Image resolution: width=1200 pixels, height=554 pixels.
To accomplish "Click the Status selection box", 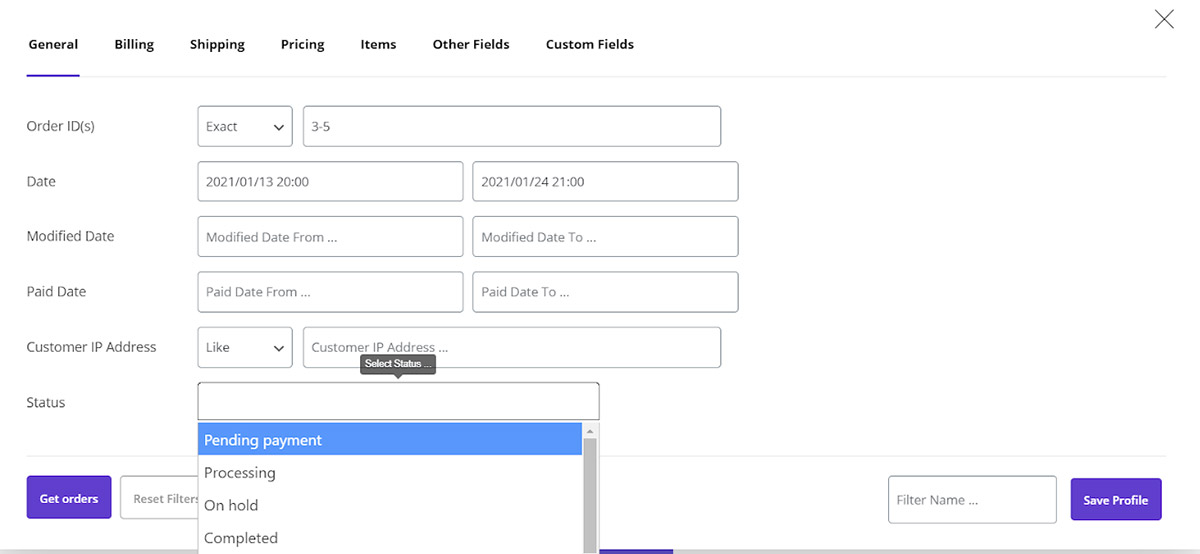I will (x=398, y=402).
